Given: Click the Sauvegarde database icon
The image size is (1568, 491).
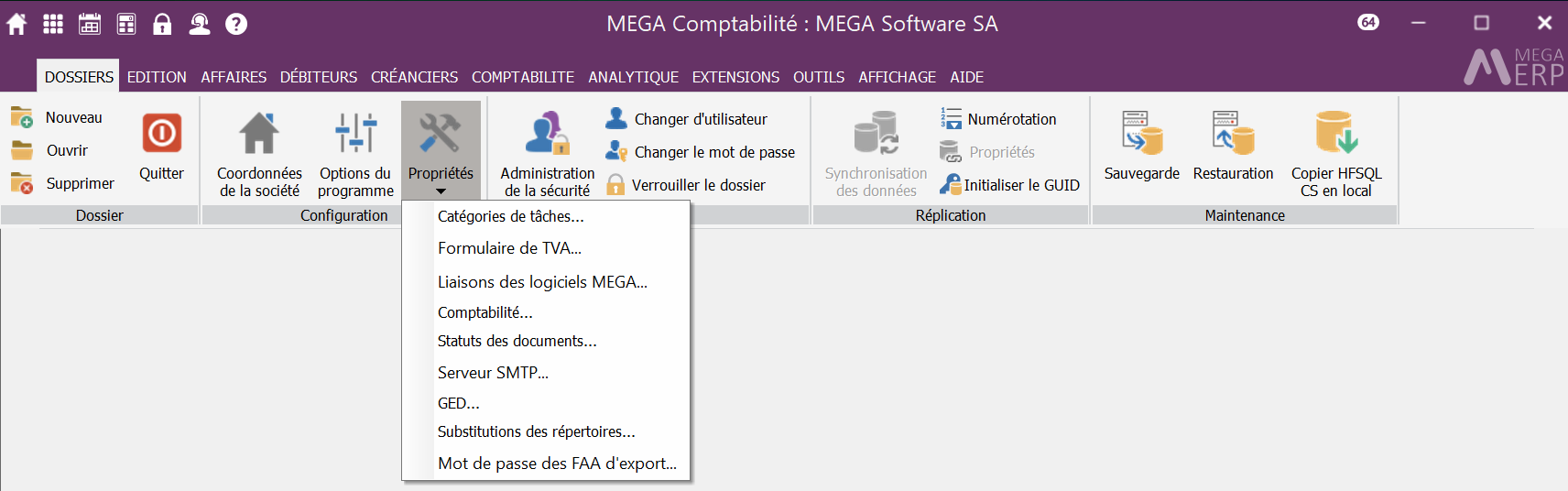Looking at the screenshot, I should [x=1141, y=134].
